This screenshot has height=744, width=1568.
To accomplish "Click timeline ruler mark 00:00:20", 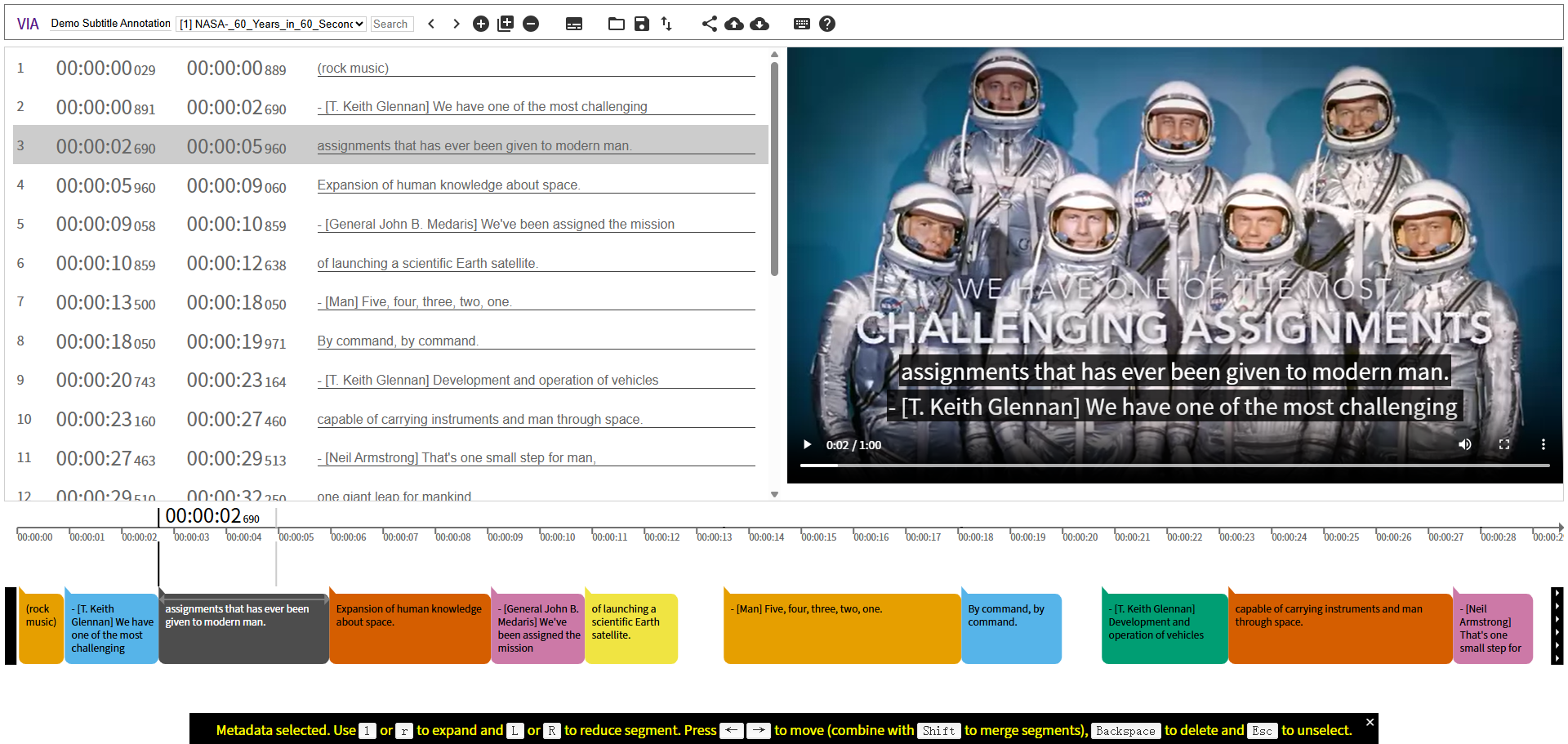I will coord(1080,537).
